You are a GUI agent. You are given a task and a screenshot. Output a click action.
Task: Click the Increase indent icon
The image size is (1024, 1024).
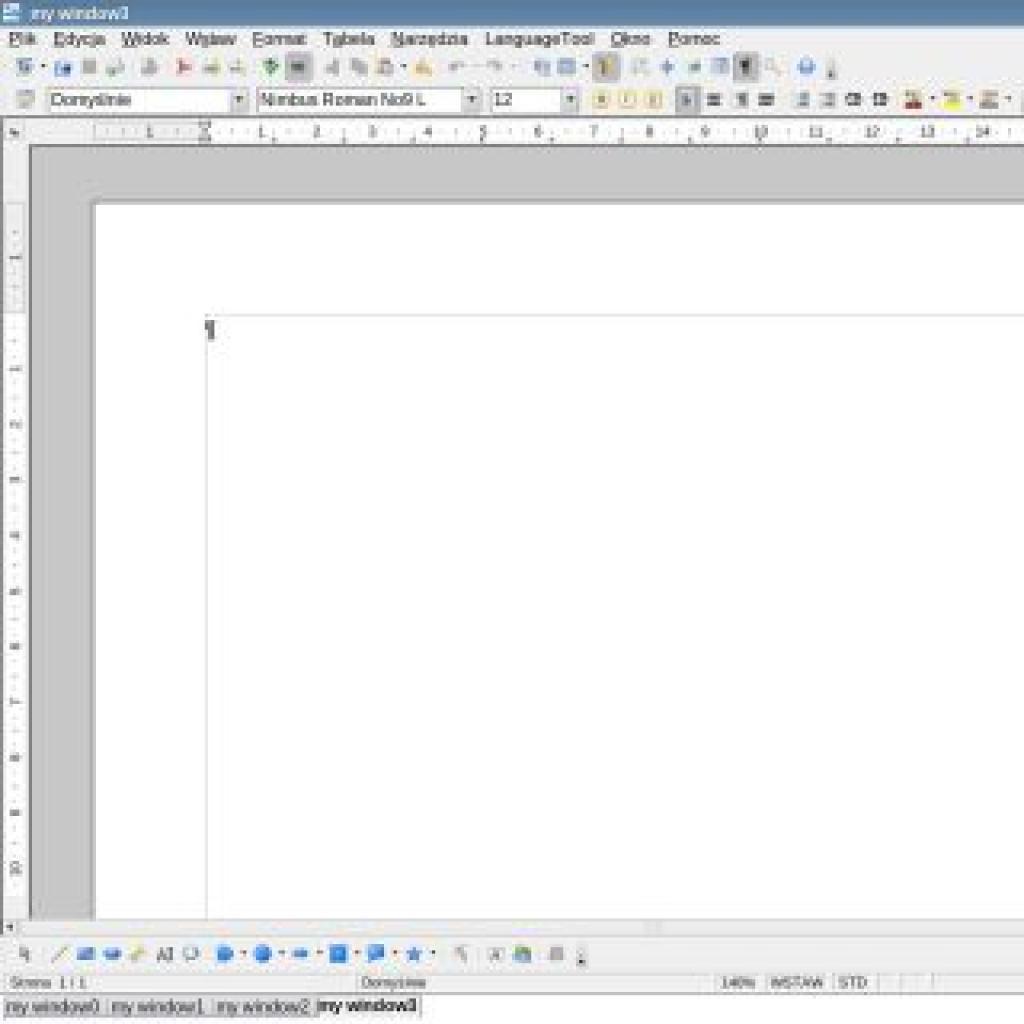point(880,100)
